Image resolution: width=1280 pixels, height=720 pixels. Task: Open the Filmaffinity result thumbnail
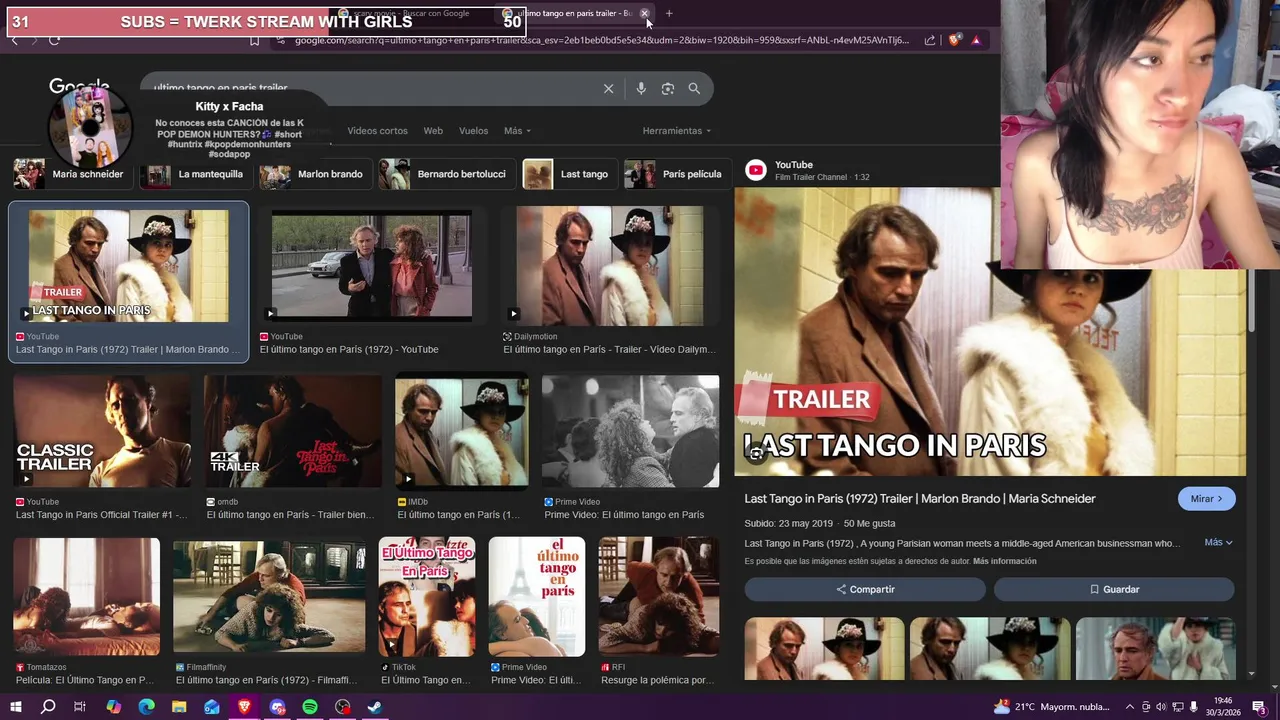[x=269, y=596]
